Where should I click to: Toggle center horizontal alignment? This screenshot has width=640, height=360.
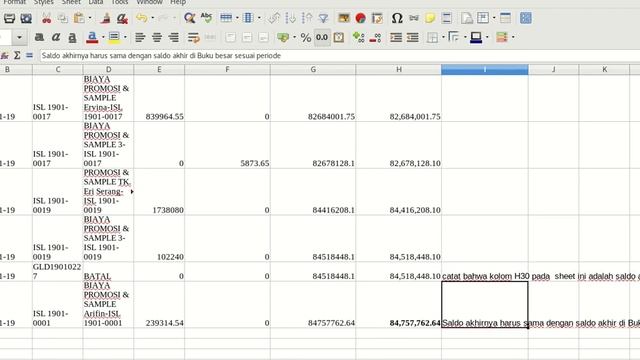click(157, 38)
